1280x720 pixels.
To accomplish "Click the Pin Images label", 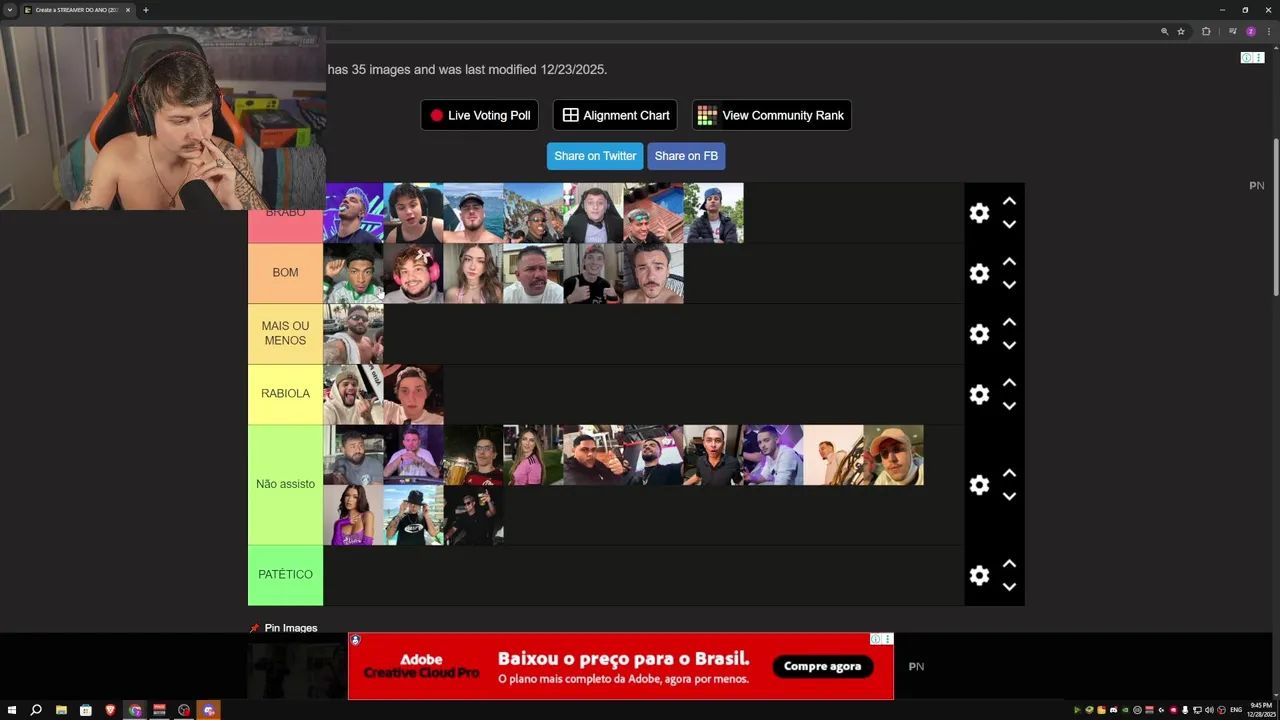I will point(290,628).
